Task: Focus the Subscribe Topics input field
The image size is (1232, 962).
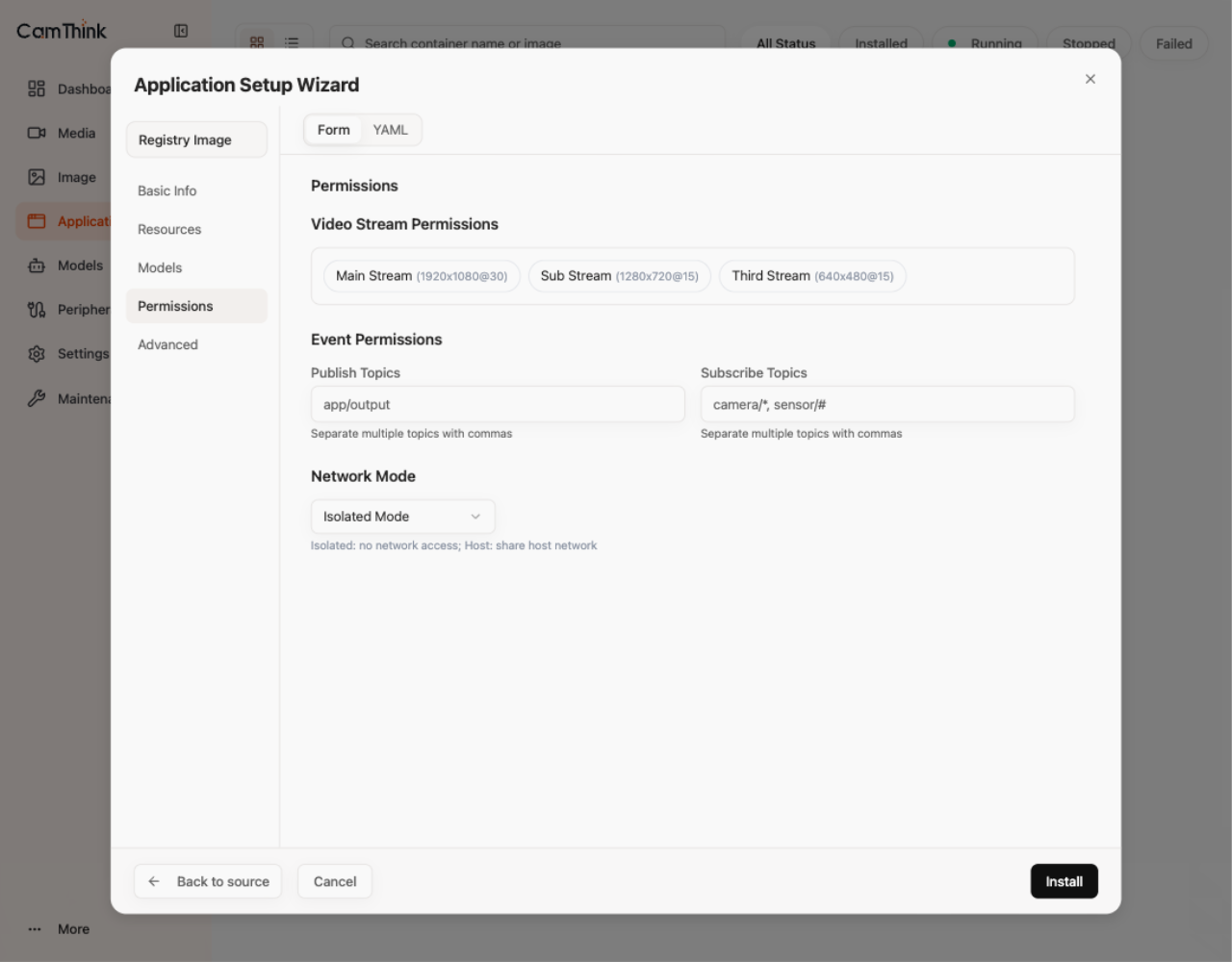Action: [x=887, y=404]
